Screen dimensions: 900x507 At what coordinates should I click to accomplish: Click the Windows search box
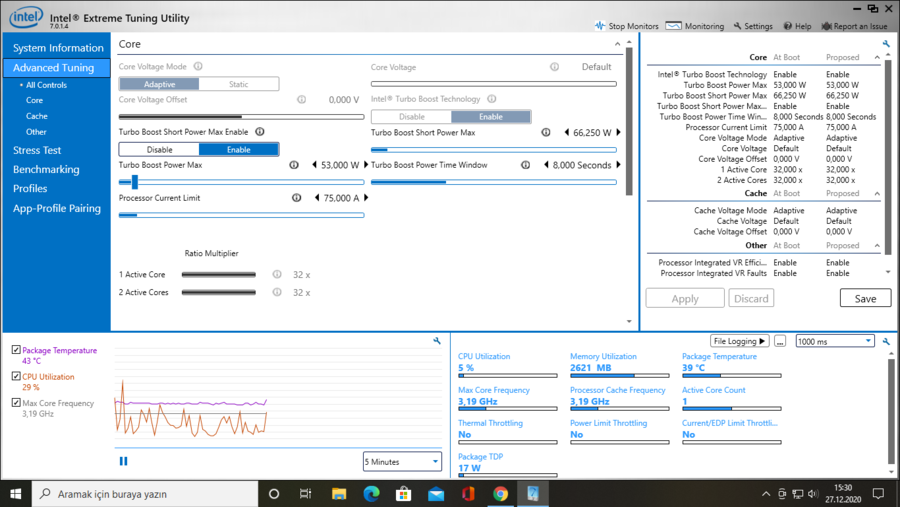145,494
